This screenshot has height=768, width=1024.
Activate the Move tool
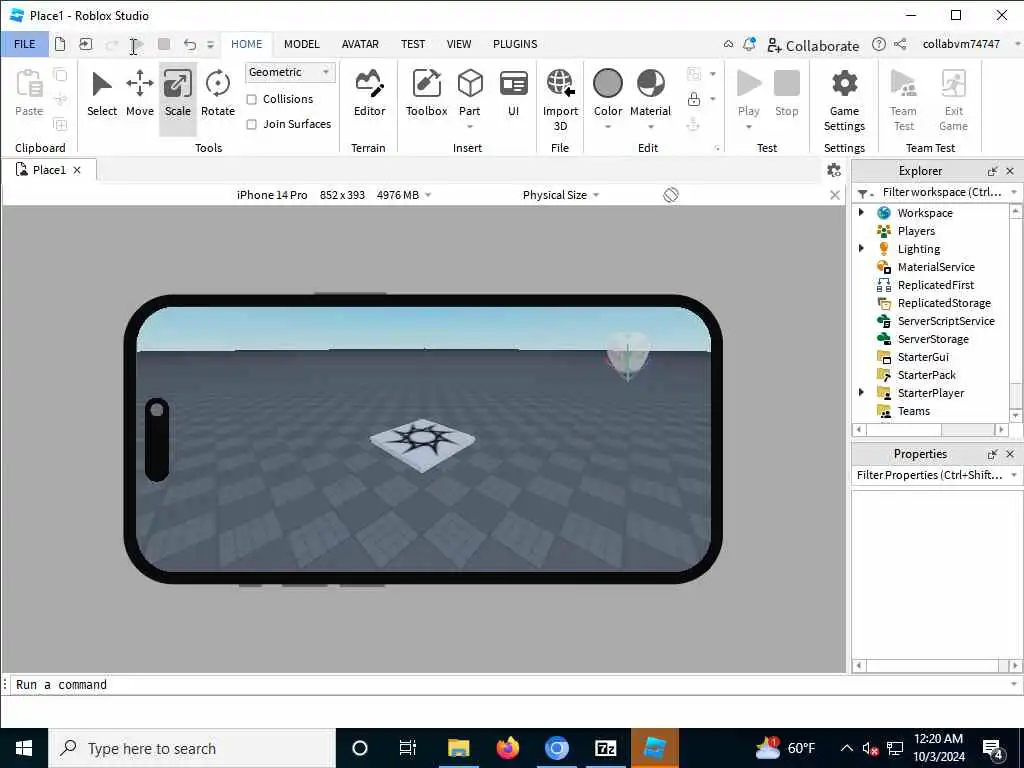click(x=140, y=94)
